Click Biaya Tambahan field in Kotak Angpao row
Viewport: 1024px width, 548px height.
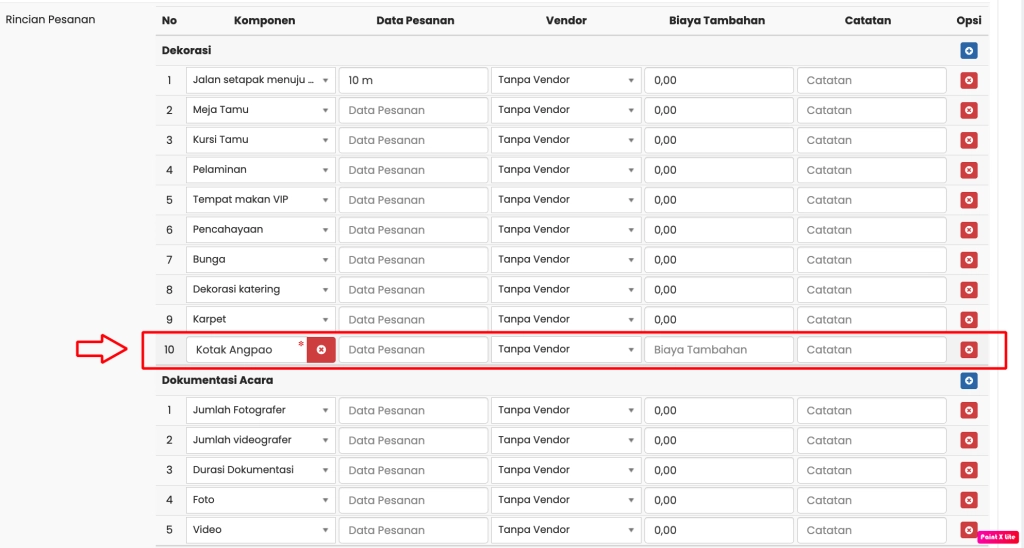pos(718,350)
